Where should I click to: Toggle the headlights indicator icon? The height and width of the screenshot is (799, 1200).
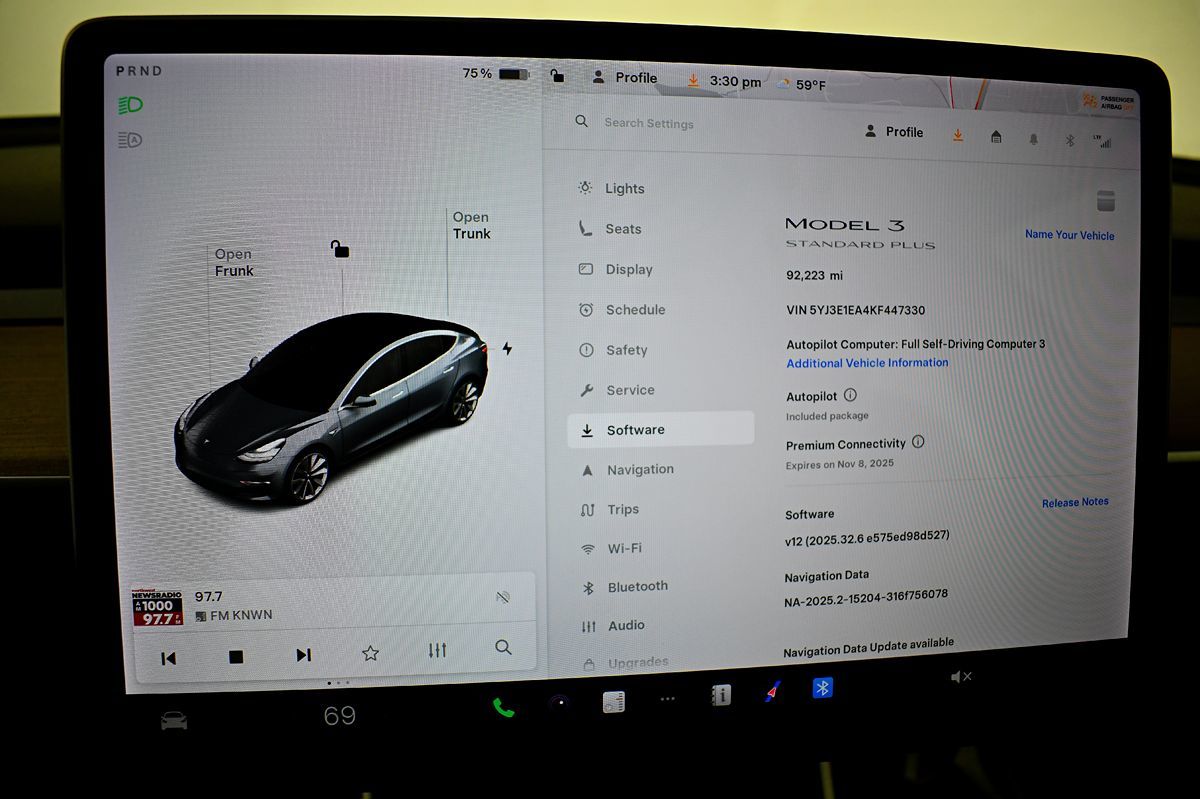tap(130, 105)
